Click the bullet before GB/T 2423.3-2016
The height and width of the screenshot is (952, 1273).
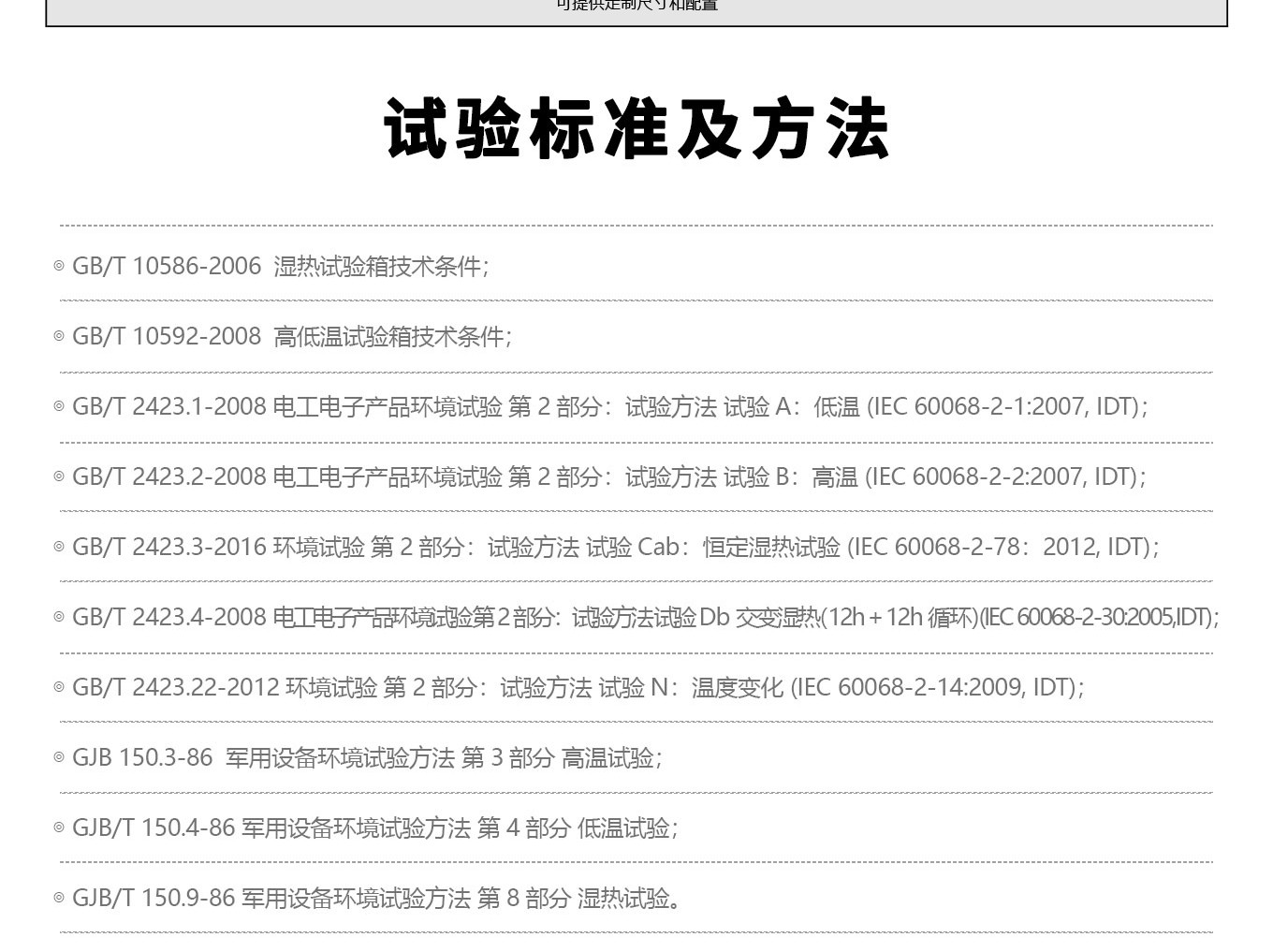59,548
